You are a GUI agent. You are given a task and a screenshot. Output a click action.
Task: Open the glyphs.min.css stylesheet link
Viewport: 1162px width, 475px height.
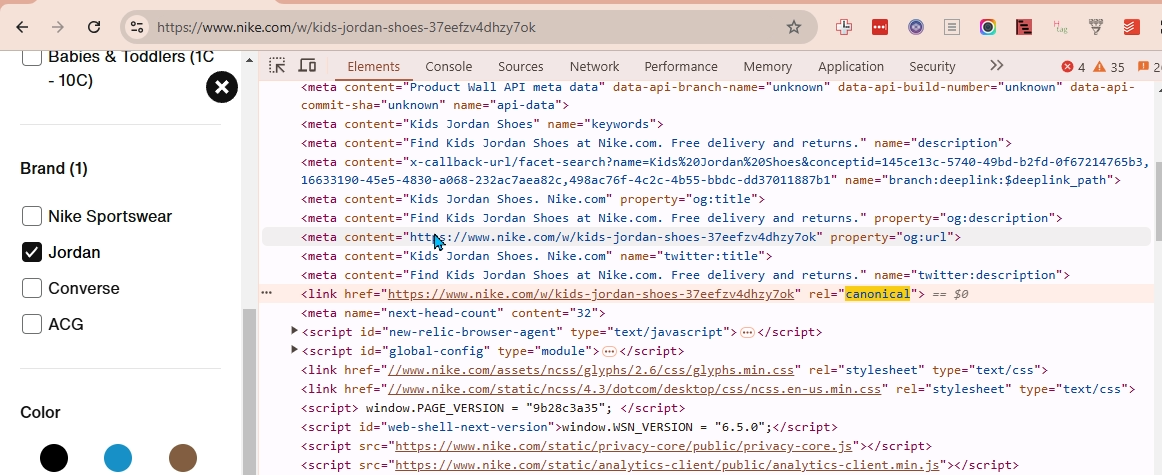click(591, 370)
